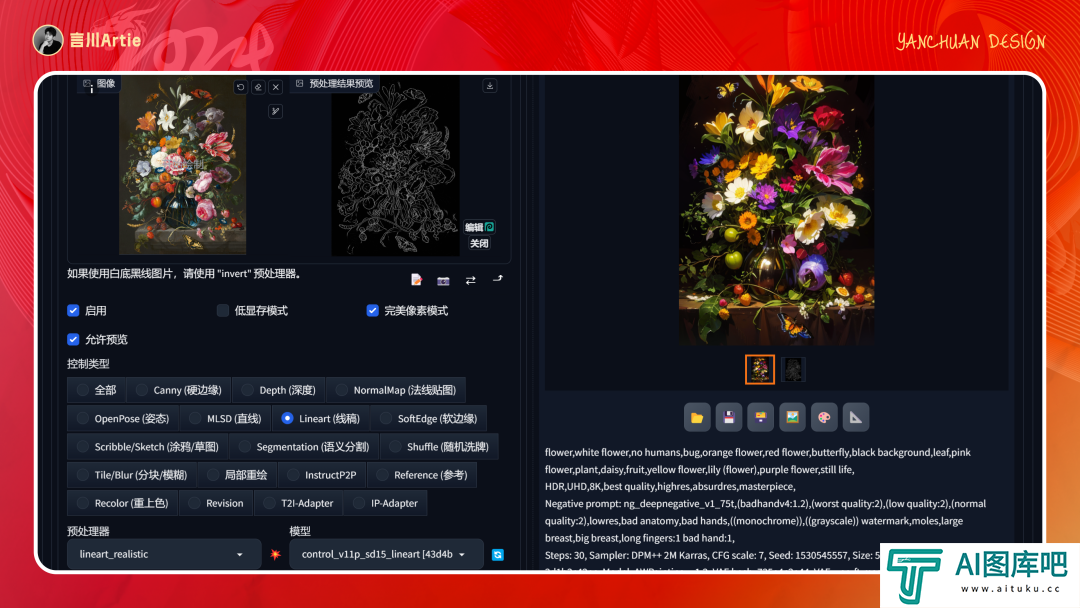Click the 言川Artie avatar picture
This screenshot has height=608, width=1080.
click(x=48, y=40)
